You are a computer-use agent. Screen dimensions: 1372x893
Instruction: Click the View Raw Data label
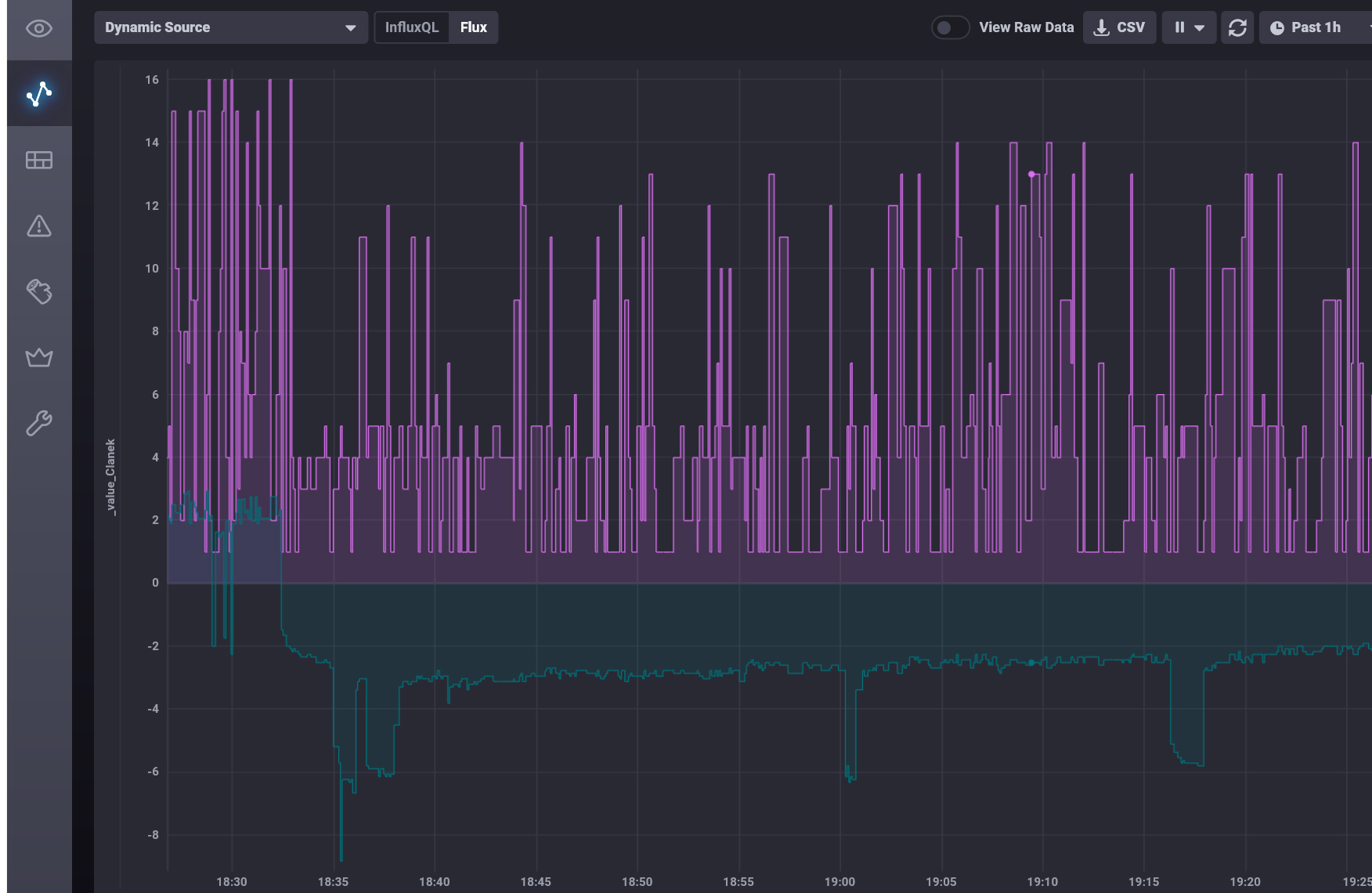point(1027,27)
